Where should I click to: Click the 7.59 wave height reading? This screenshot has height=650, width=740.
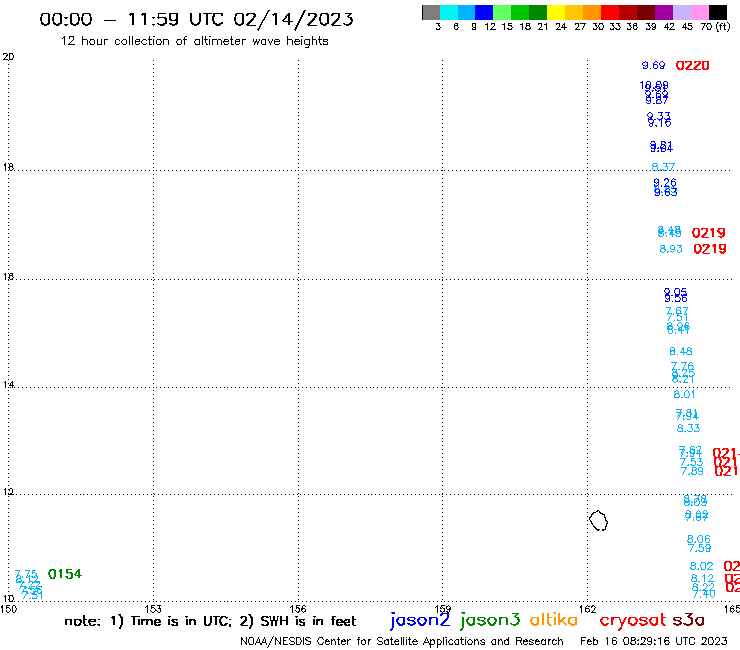pyautogui.click(x=699, y=548)
